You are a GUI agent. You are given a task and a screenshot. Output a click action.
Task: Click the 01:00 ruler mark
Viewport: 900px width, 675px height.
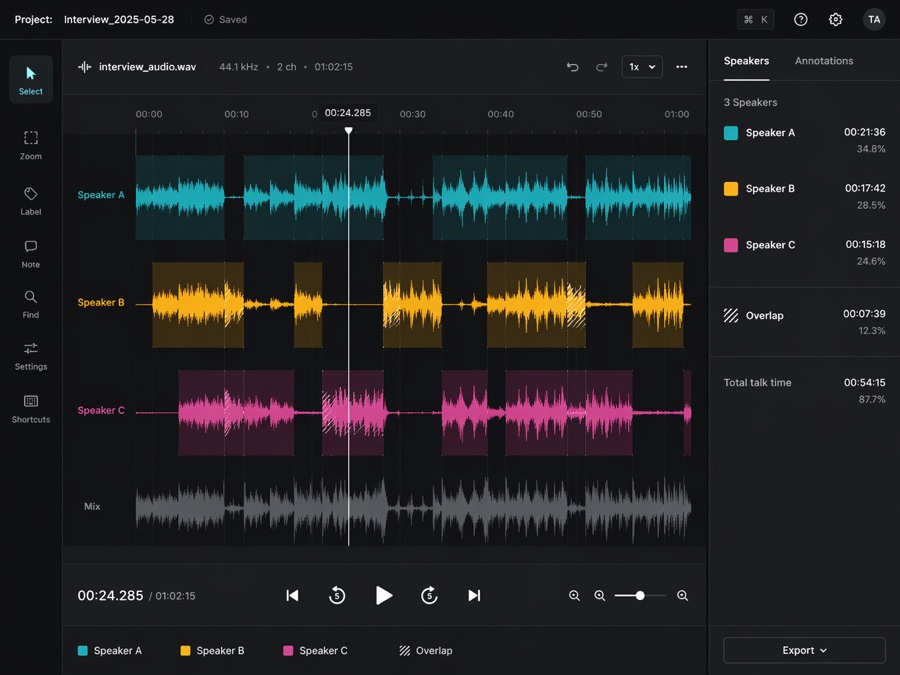[677, 114]
